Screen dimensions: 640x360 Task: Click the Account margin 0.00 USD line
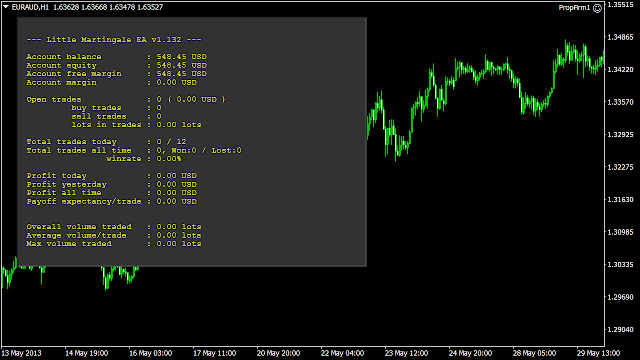pos(111,82)
